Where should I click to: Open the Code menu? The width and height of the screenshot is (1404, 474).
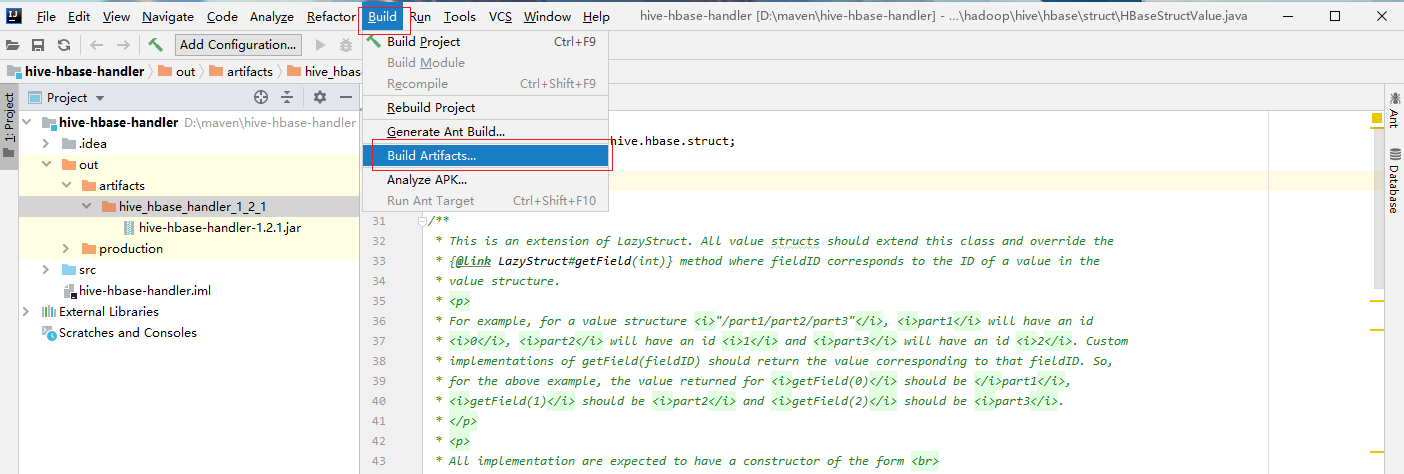(x=222, y=17)
